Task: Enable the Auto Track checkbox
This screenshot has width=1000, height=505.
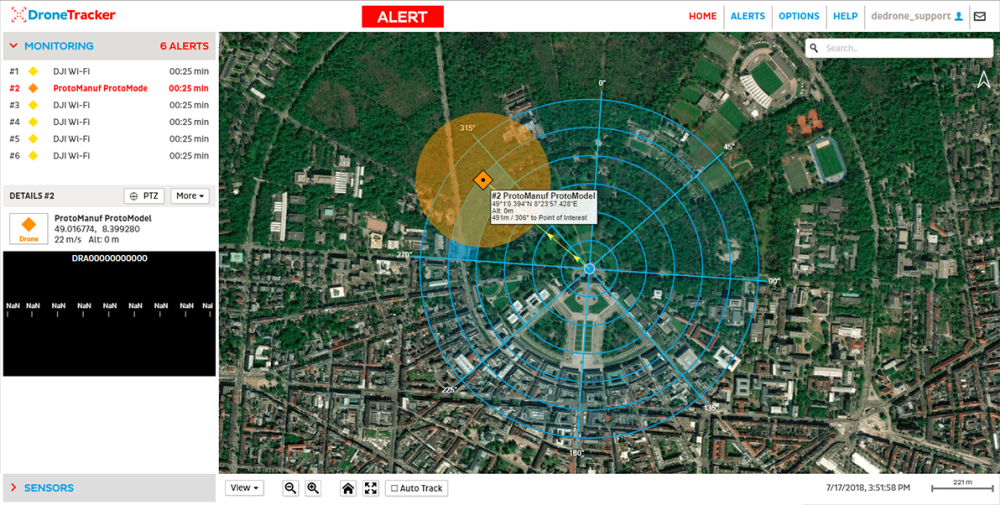Action: coord(395,489)
